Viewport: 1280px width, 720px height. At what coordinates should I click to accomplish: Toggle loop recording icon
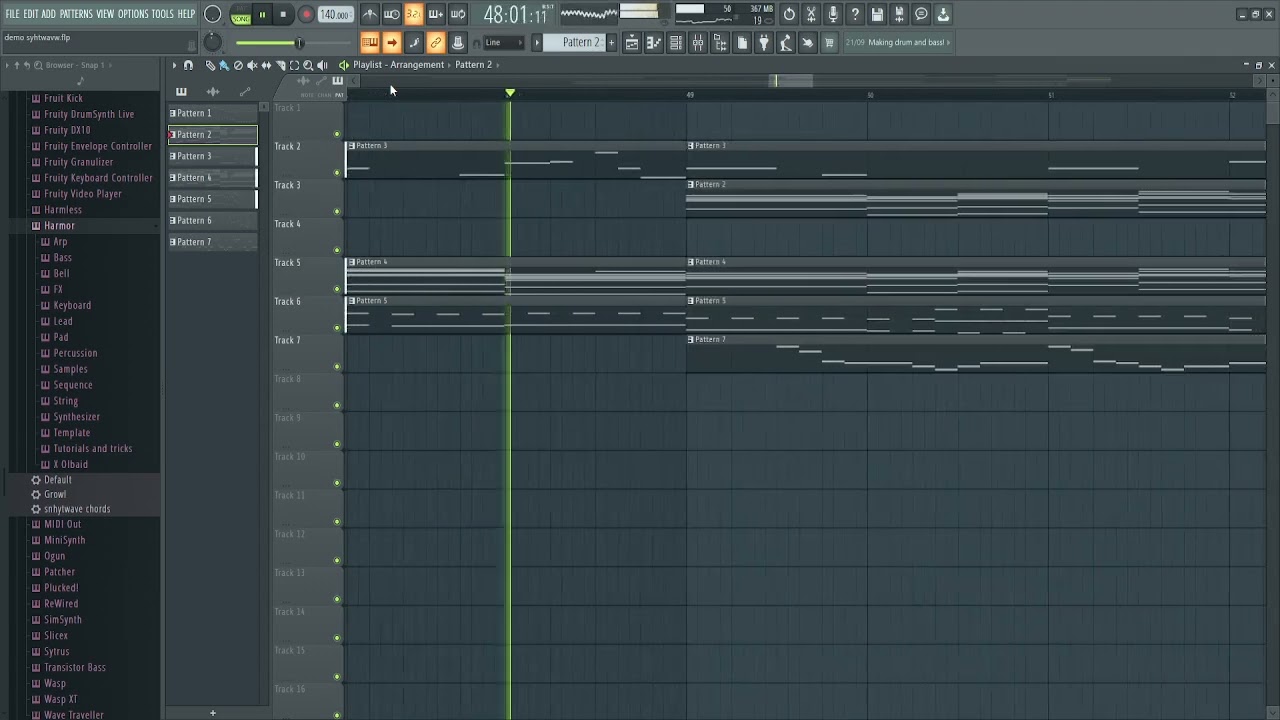tap(458, 14)
